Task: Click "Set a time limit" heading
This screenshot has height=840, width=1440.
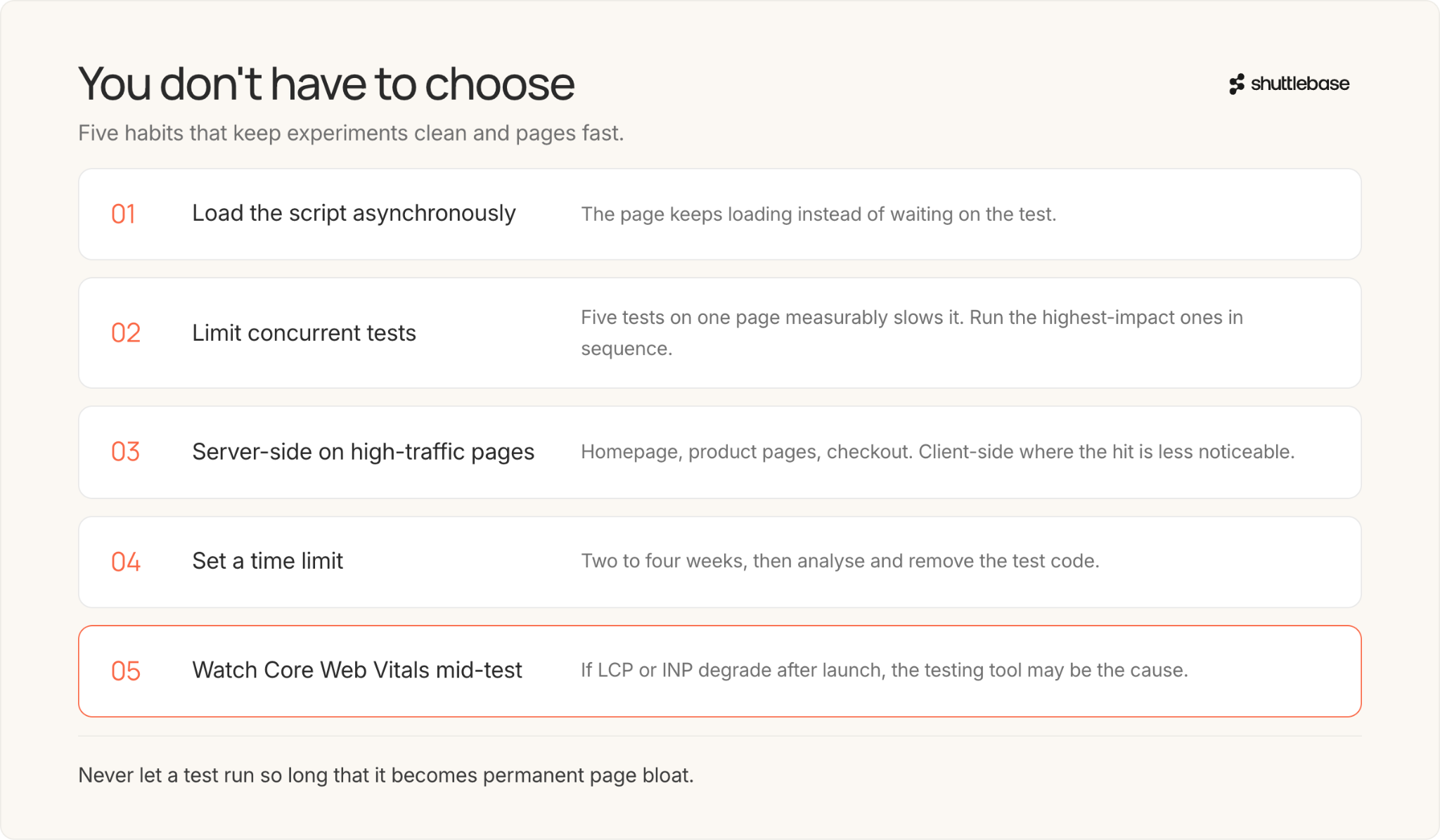Action: [267, 561]
